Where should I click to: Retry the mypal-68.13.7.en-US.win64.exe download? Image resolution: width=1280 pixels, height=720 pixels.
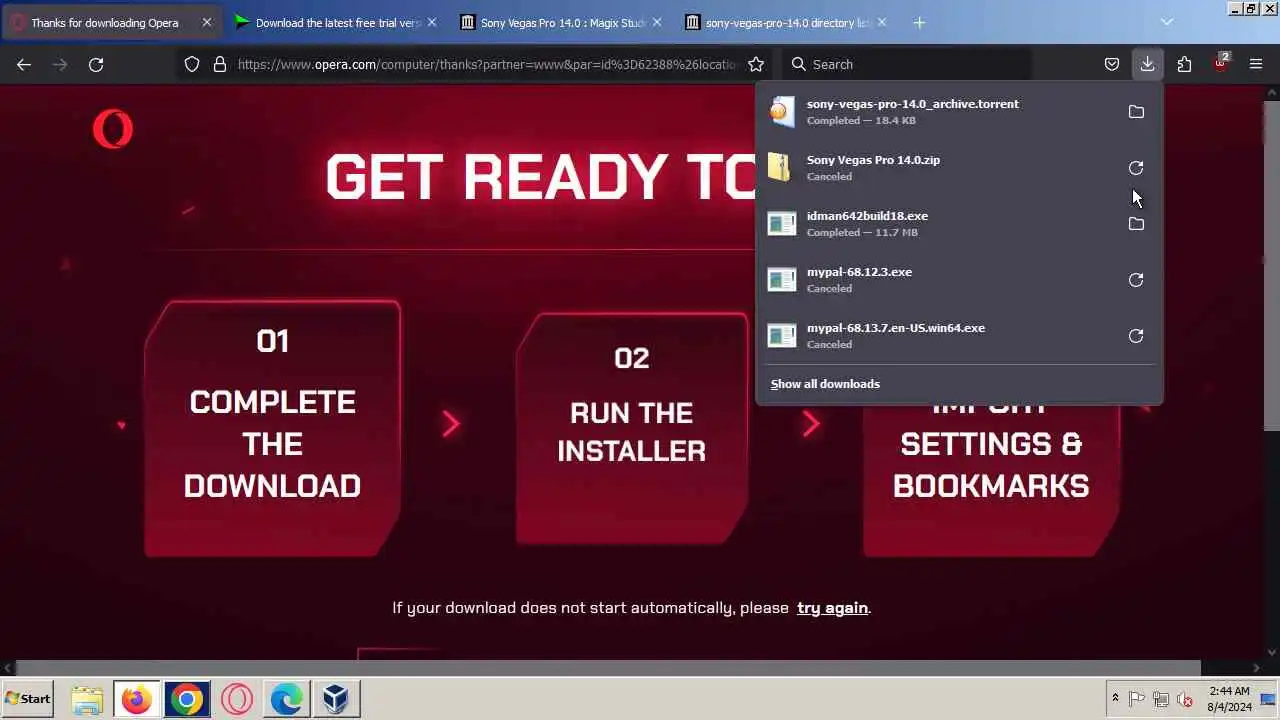pos(1136,336)
